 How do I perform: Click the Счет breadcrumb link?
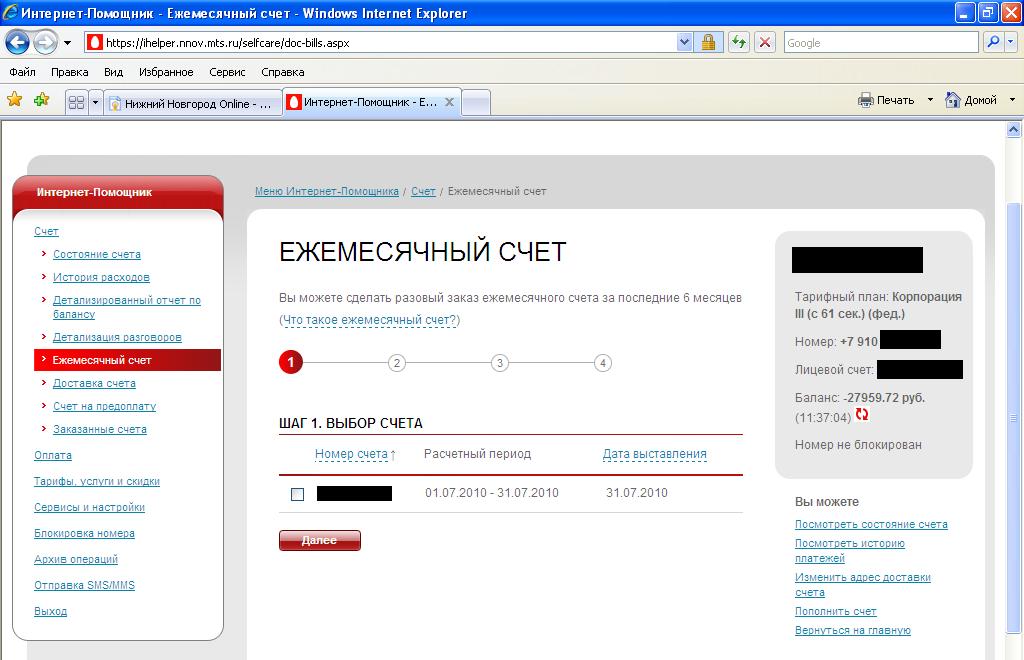tap(423, 191)
